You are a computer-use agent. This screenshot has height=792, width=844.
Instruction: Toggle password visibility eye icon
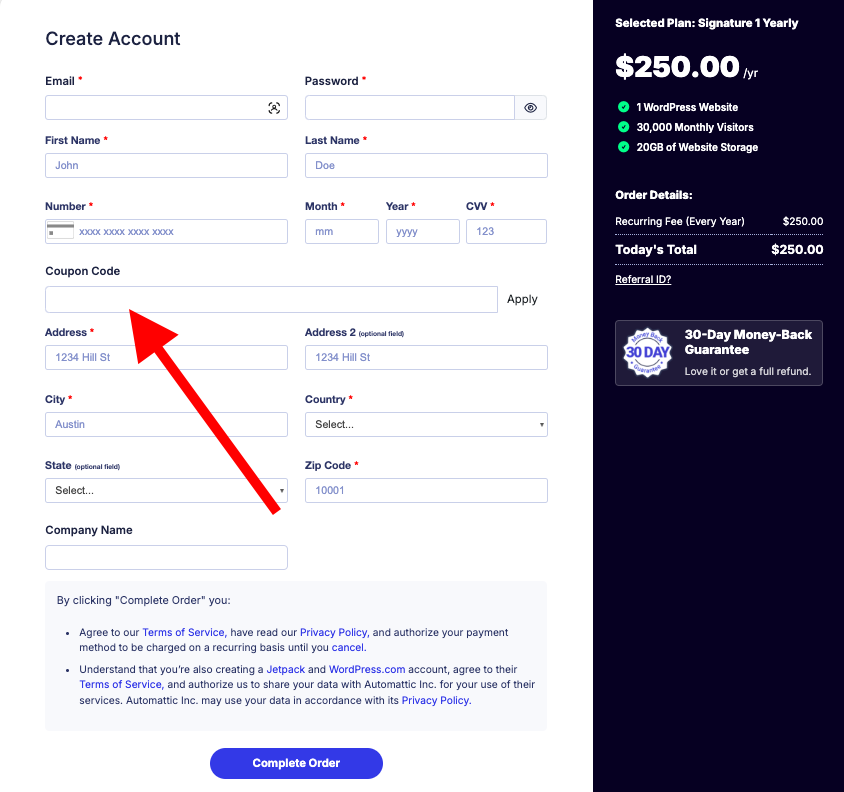pyautogui.click(x=531, y=108)
